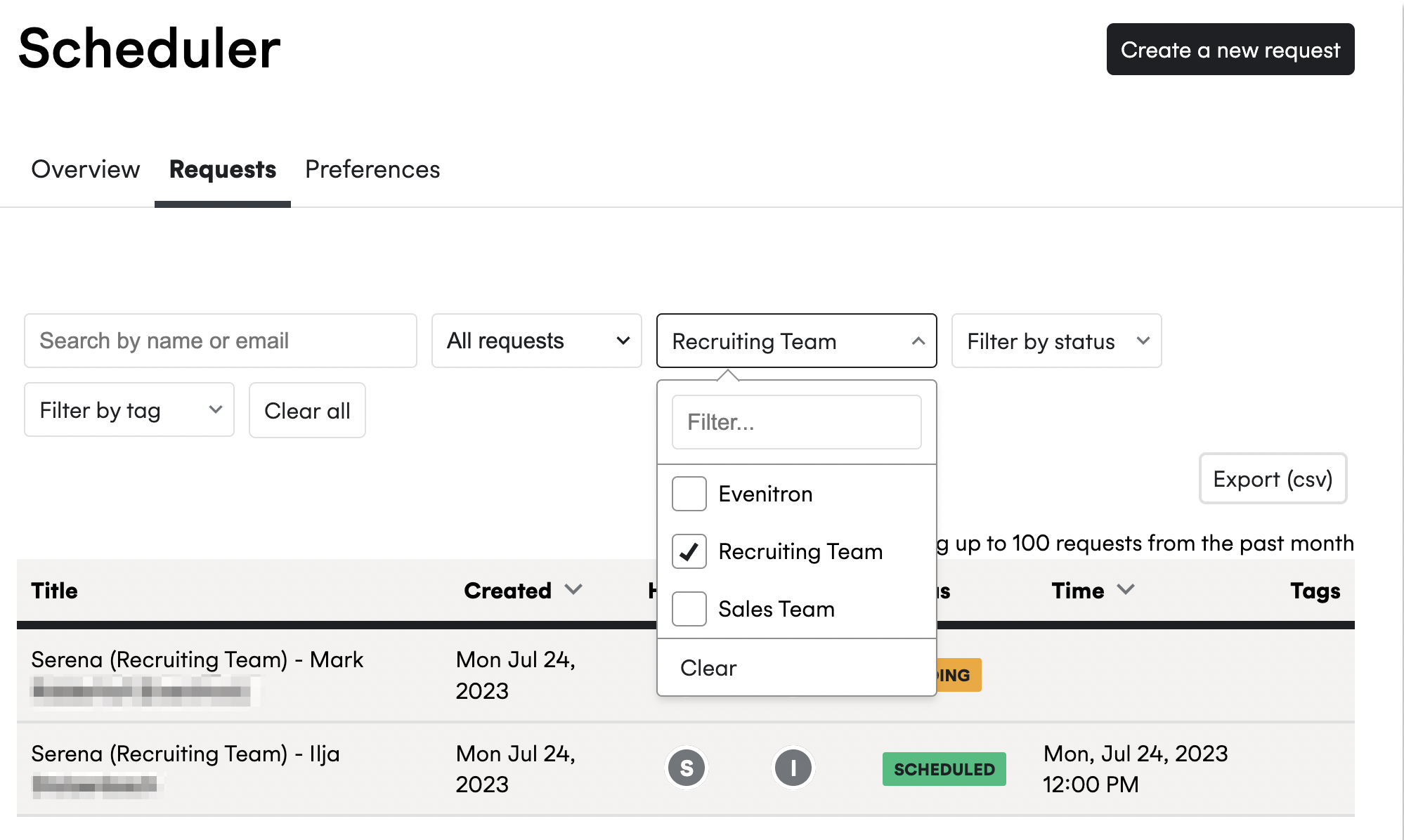This screenshot has height=840, width=1404.
Task: Open the All requests dropdown
Action: [537, 341]
